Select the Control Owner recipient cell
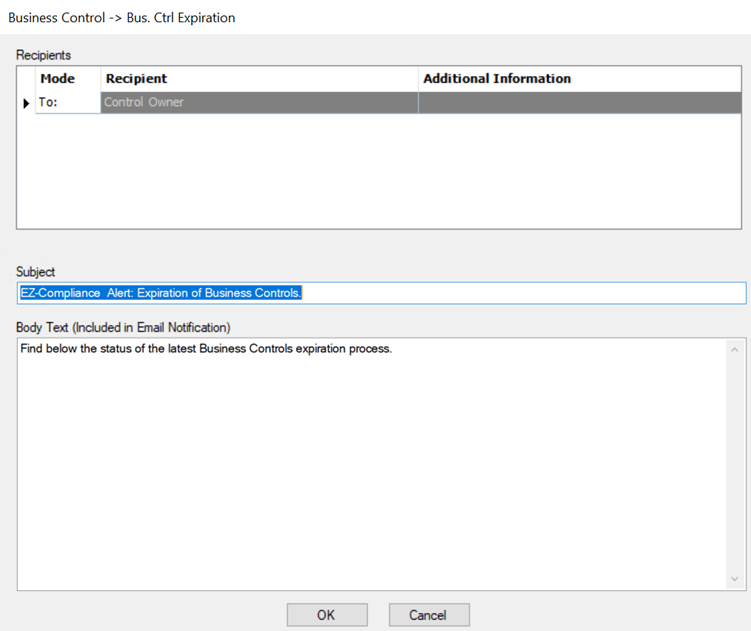 click(x=259, y=102)
